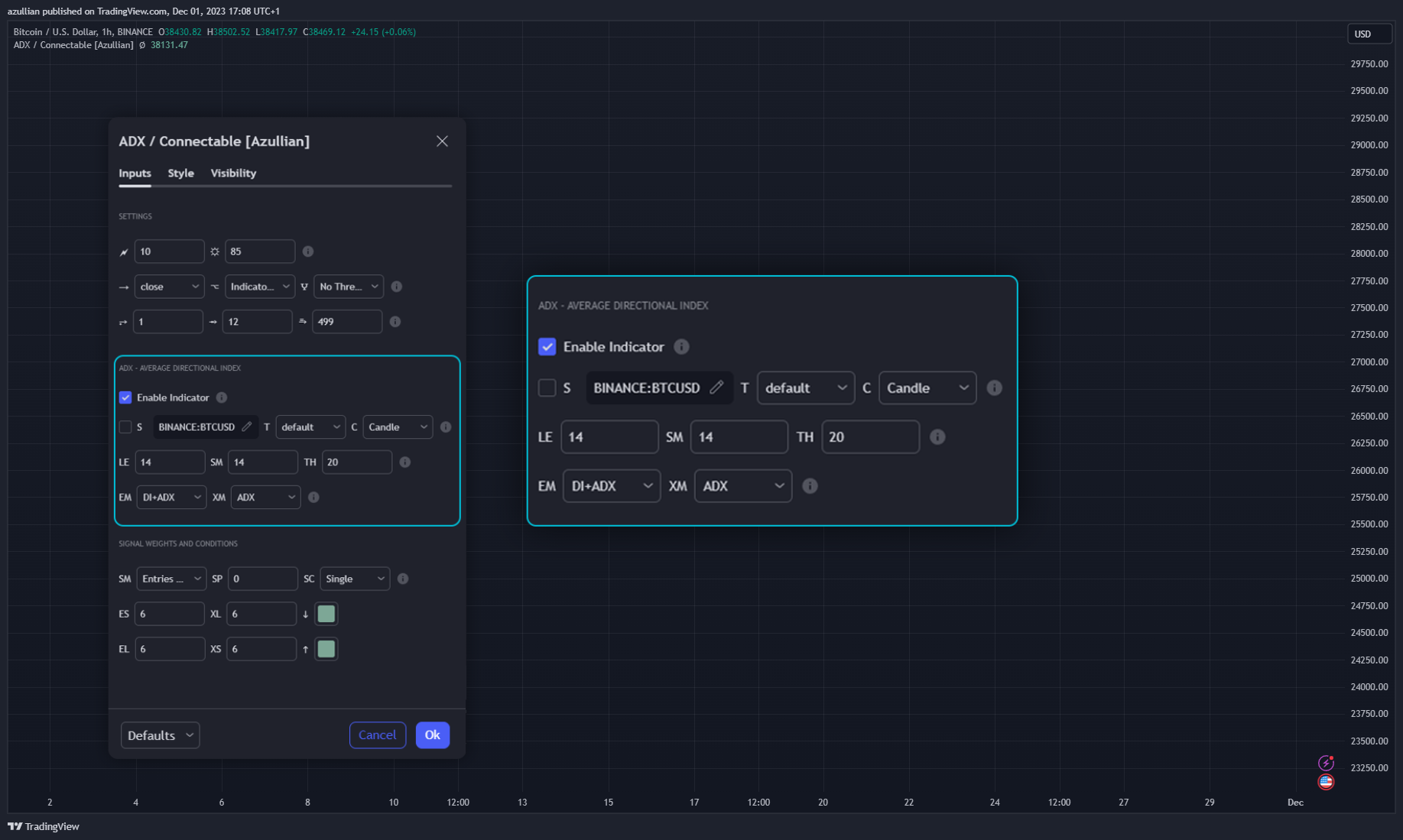Click the dialog's BINANCE:BTCUSD symbol field
Screen dimensions: 1403x840
205,427
